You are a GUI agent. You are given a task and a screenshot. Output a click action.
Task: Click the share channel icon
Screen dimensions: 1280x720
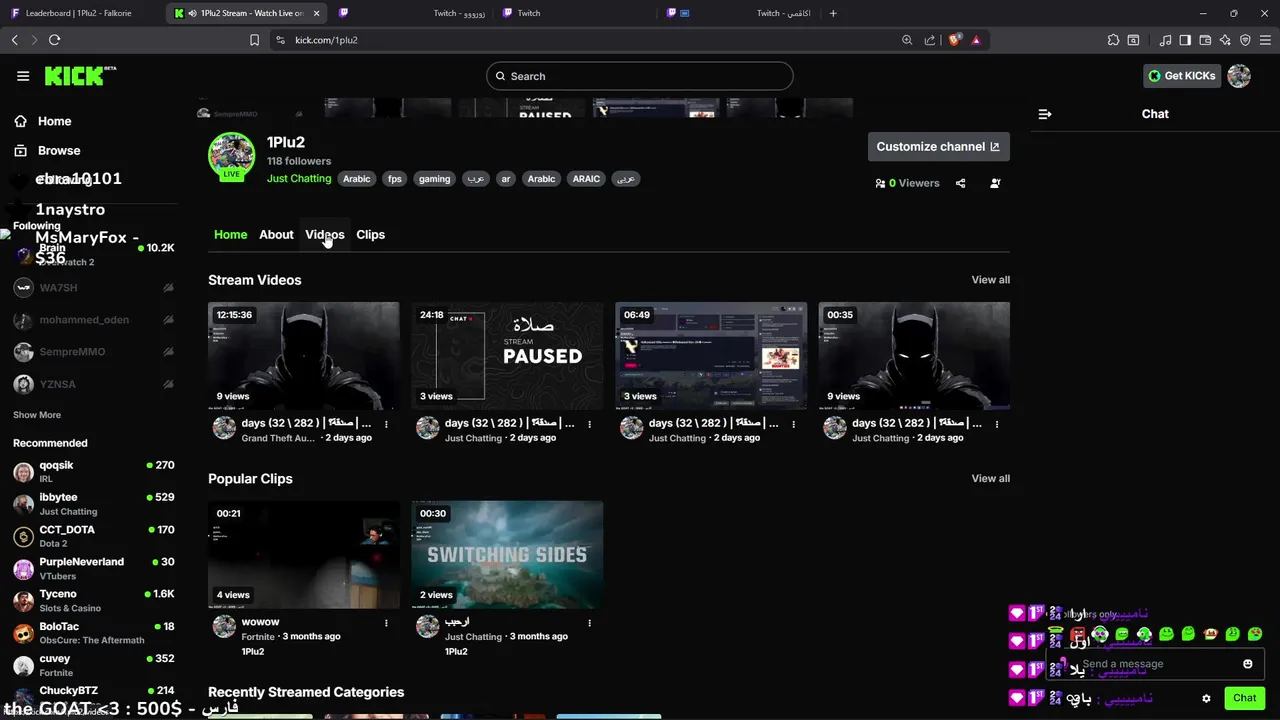tap(960, 183)
